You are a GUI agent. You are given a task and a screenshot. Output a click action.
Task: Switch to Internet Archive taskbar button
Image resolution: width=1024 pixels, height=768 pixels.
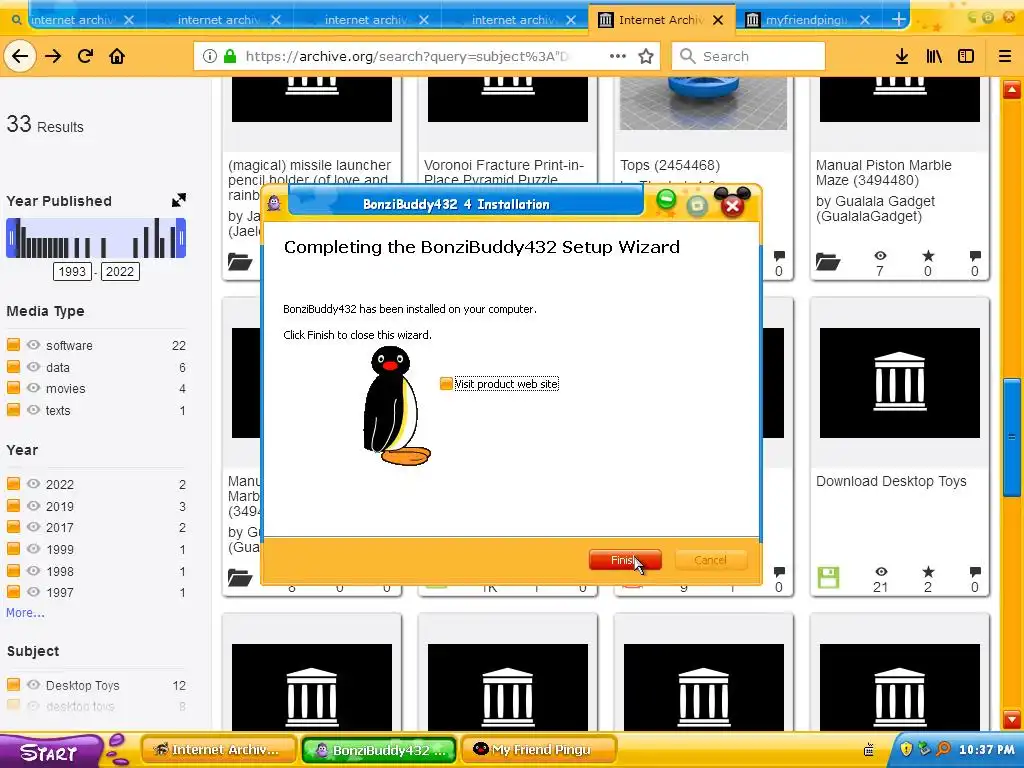[x=219, y=750]
